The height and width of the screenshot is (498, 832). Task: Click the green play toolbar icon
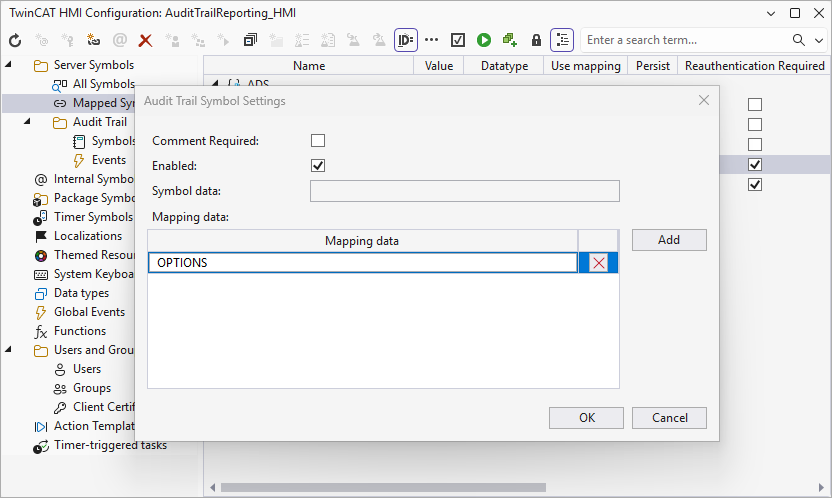(x=484, y=40)
